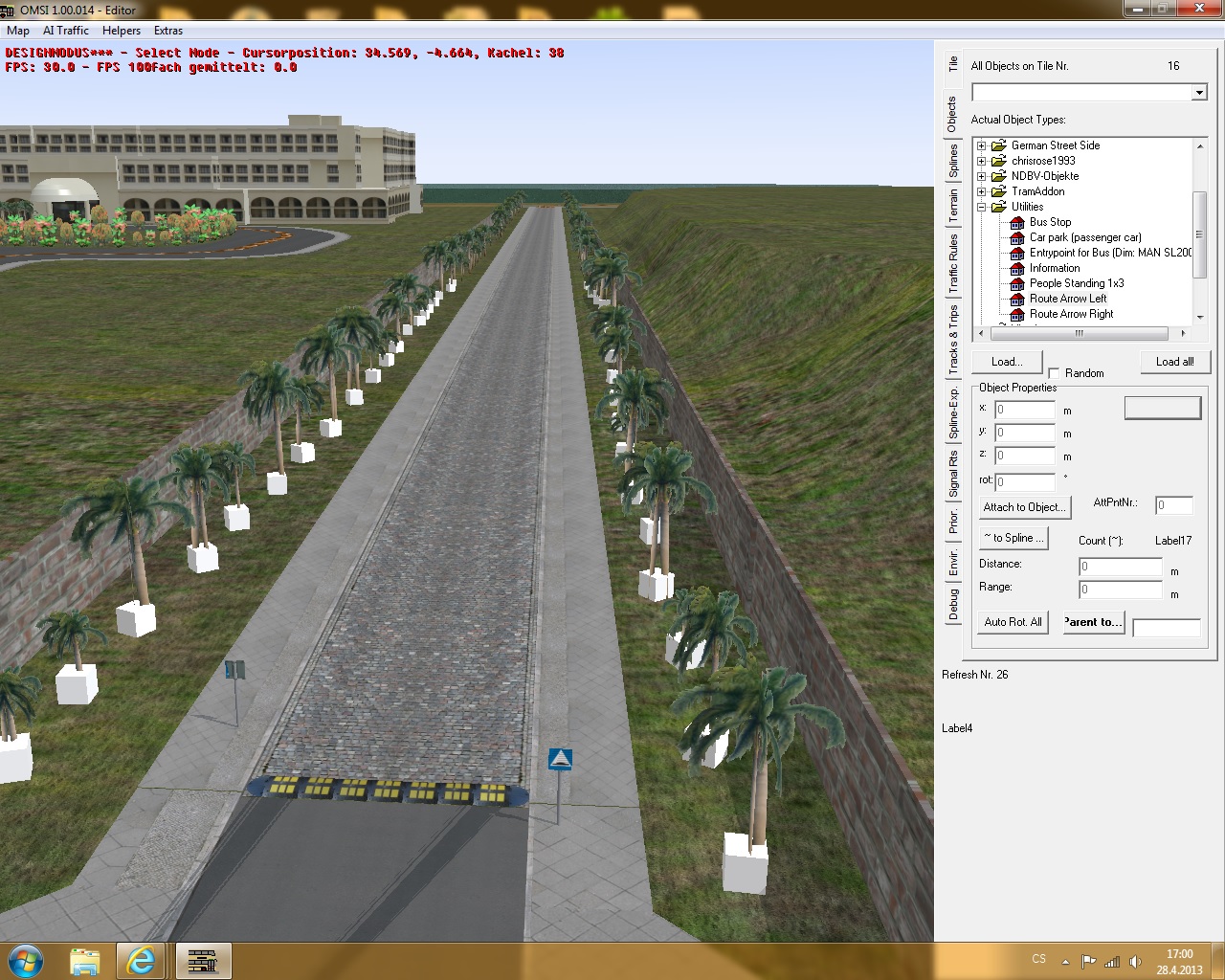Click the Route Arrow Right icon
1225x980 pixels.
point(1017,314)
